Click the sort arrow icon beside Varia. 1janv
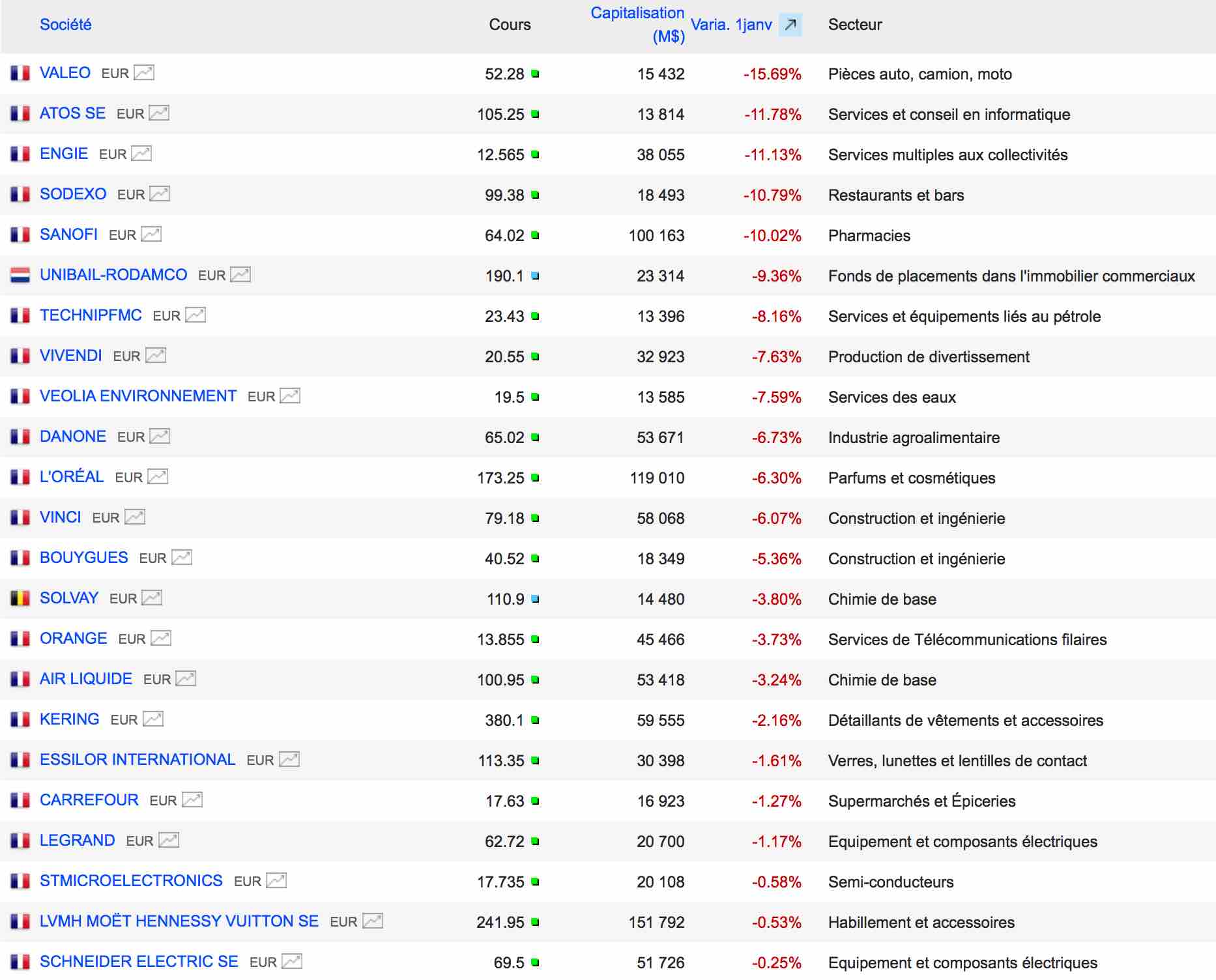Image resolution: width=1216 pixels, height=980 pixels. coord(790,25)
